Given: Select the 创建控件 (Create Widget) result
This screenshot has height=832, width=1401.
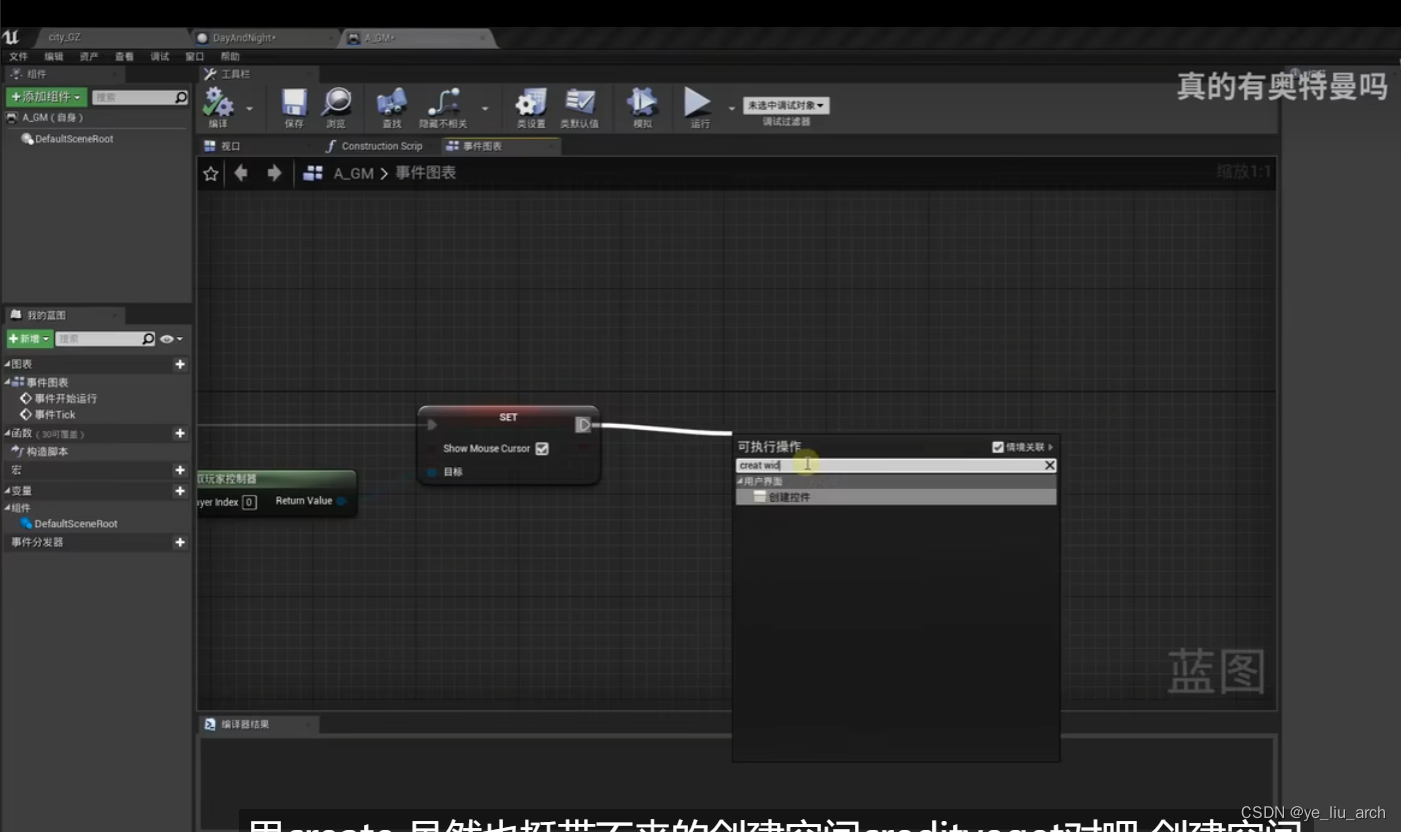Looking at the screenshot, I should (896, 497).
